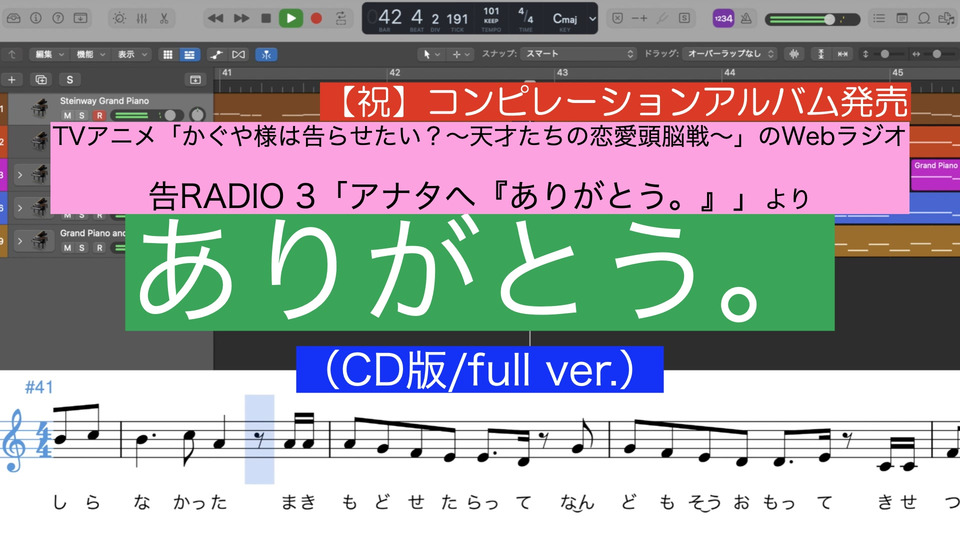Switch to list tracks view button
Screen dimensions: 960x540
(x=189, y=54)
